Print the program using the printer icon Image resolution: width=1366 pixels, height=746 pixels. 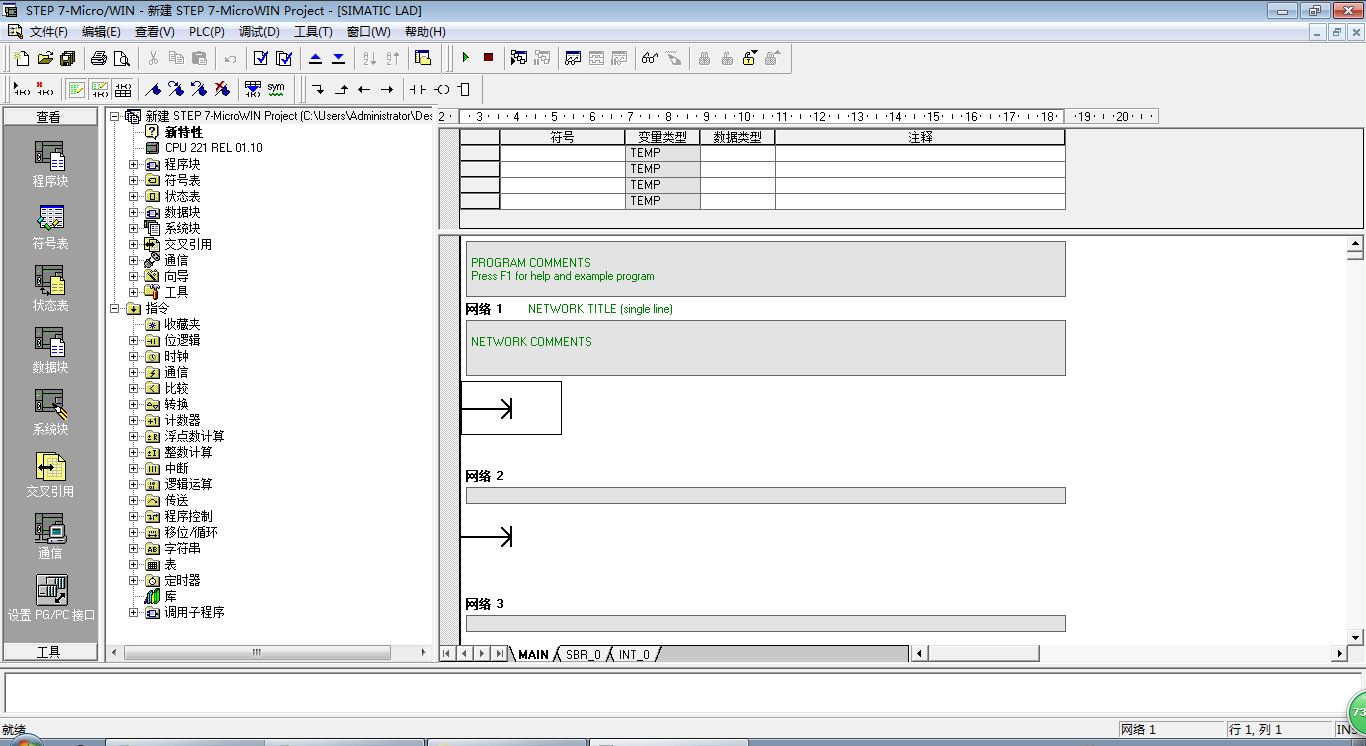pos(99,58)
